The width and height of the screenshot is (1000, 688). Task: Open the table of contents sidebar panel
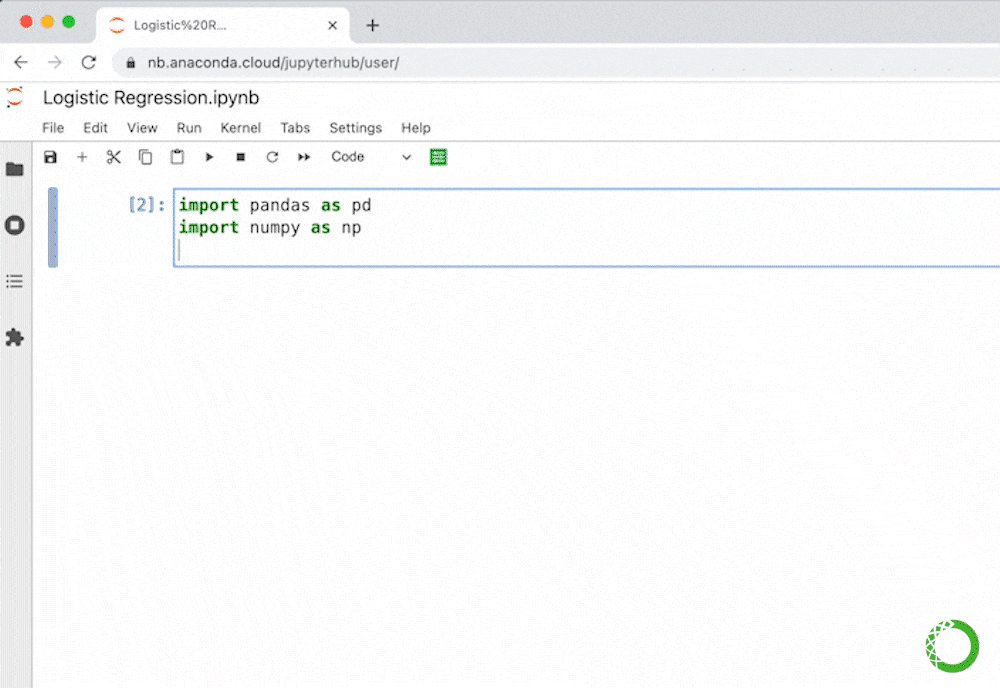[15, 281]
